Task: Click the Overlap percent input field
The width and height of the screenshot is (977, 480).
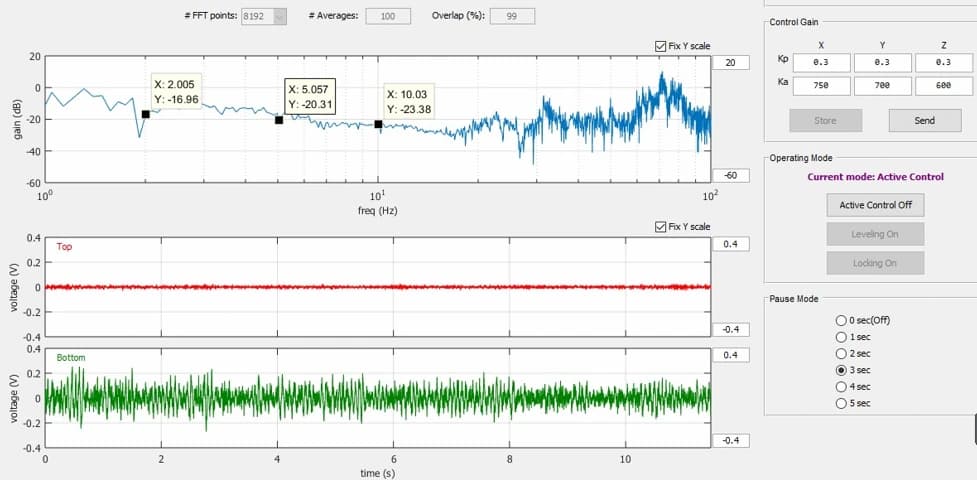Action: pos(512,16)
